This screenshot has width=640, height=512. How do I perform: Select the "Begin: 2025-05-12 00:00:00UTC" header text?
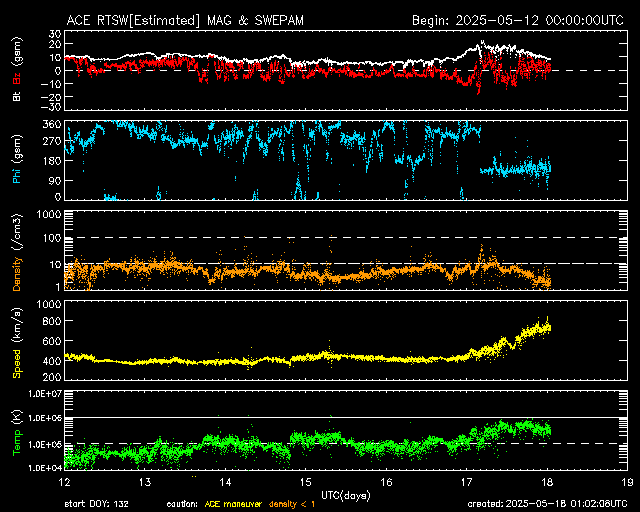point(518,20)
